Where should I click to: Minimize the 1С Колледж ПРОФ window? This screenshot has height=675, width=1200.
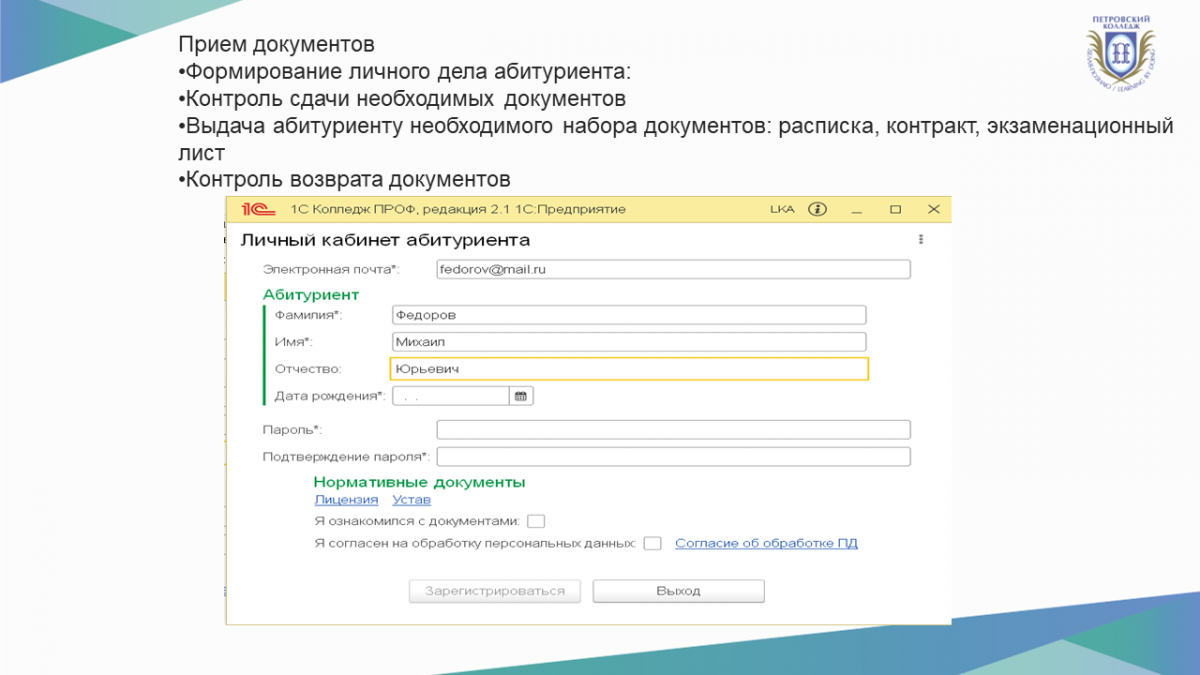point(857,209)
